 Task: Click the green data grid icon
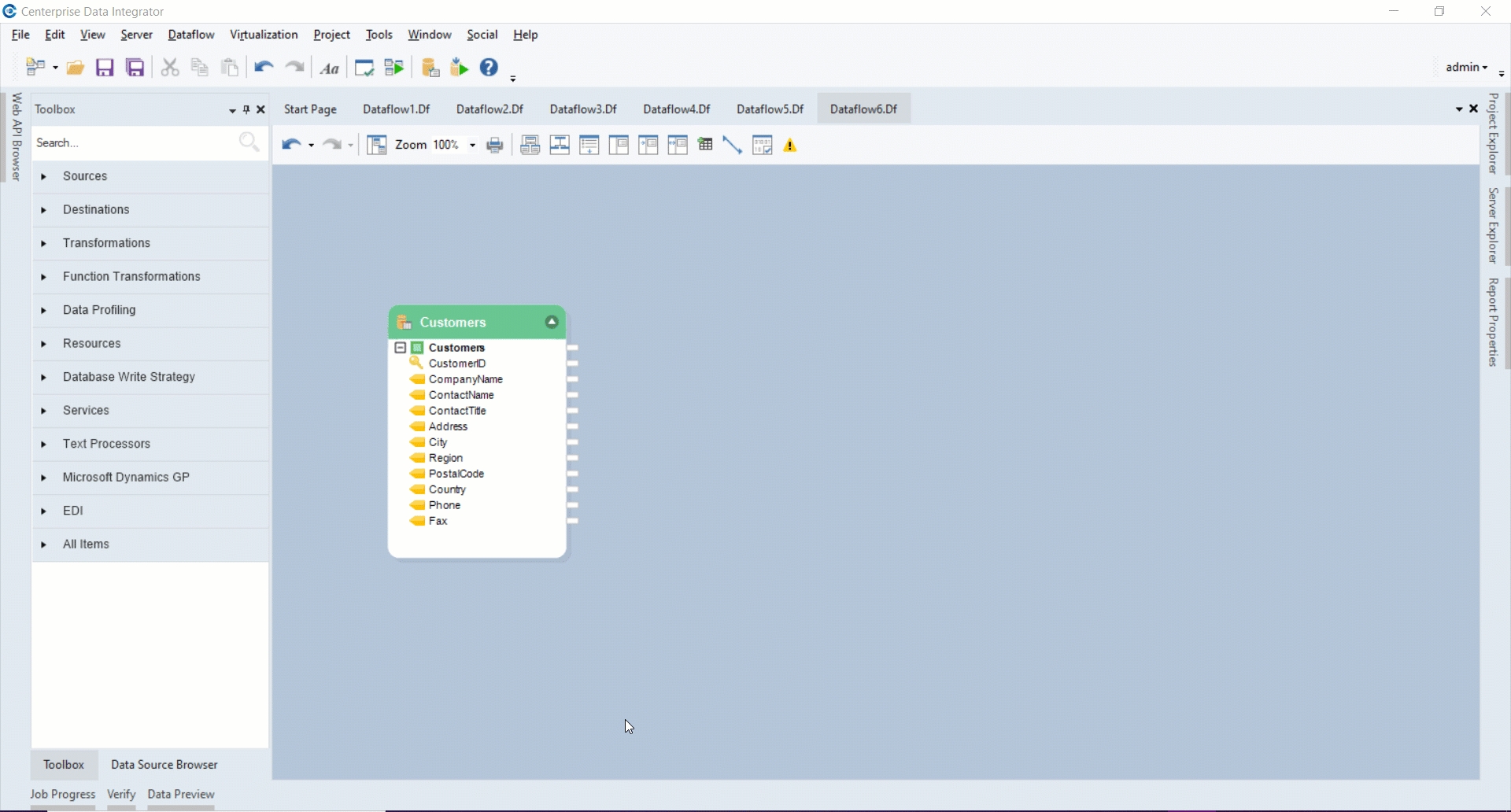click(706, 145)
